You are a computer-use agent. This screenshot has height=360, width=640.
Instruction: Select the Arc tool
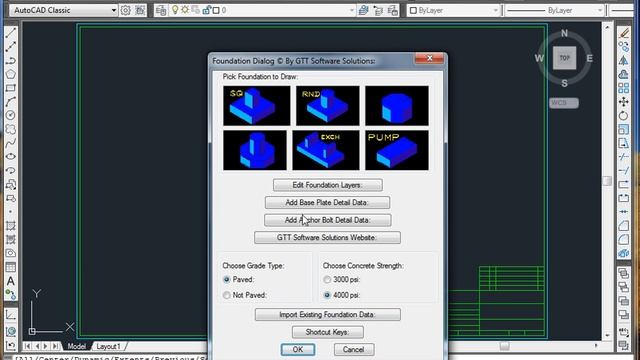[x=11, y=102]
